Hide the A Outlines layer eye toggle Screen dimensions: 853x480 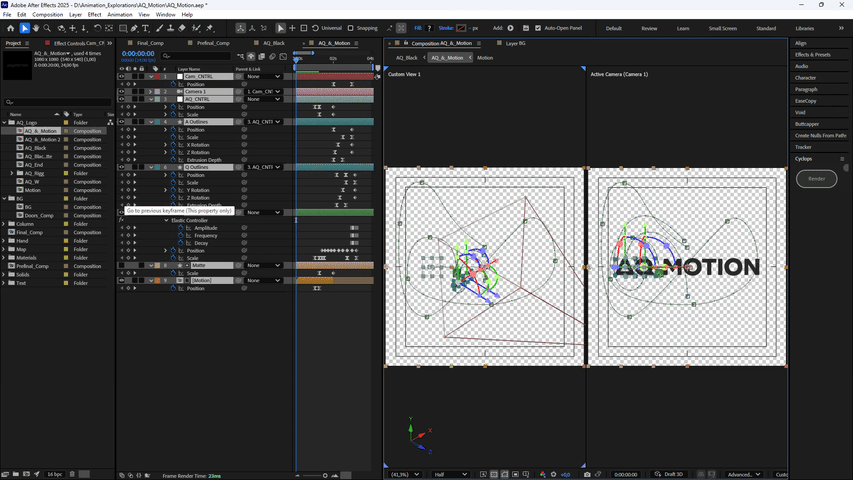[121, 122]
